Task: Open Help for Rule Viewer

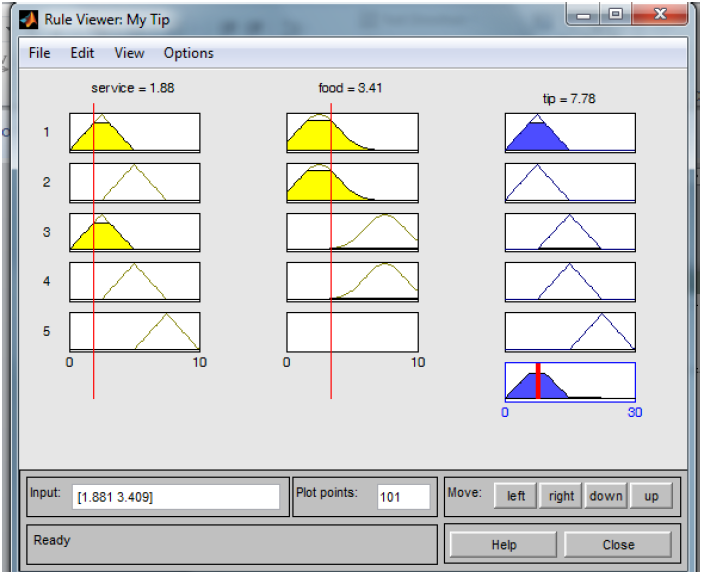Action: tap(503, 544)
